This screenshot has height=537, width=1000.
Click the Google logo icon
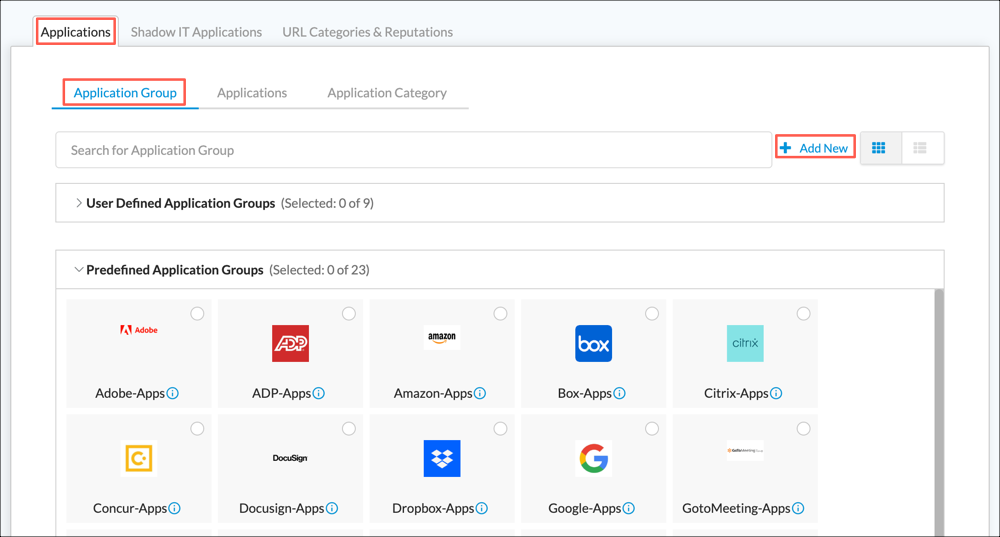(593, 458)
